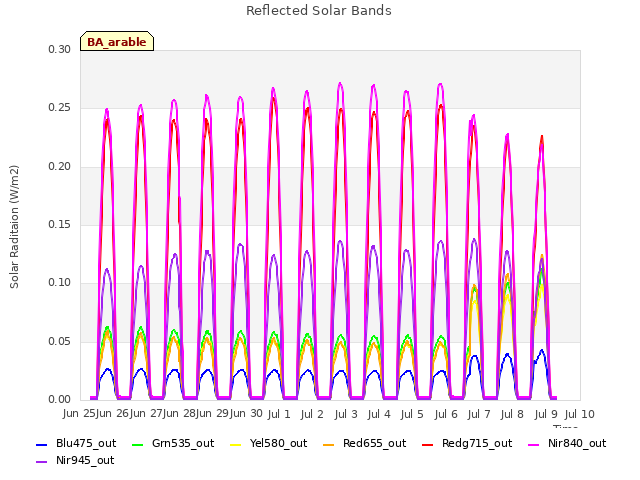640x480 pixels.
Task: Click the 0.20 y-axis tick label
Action: pyautogui.click(x=60, y=167)
